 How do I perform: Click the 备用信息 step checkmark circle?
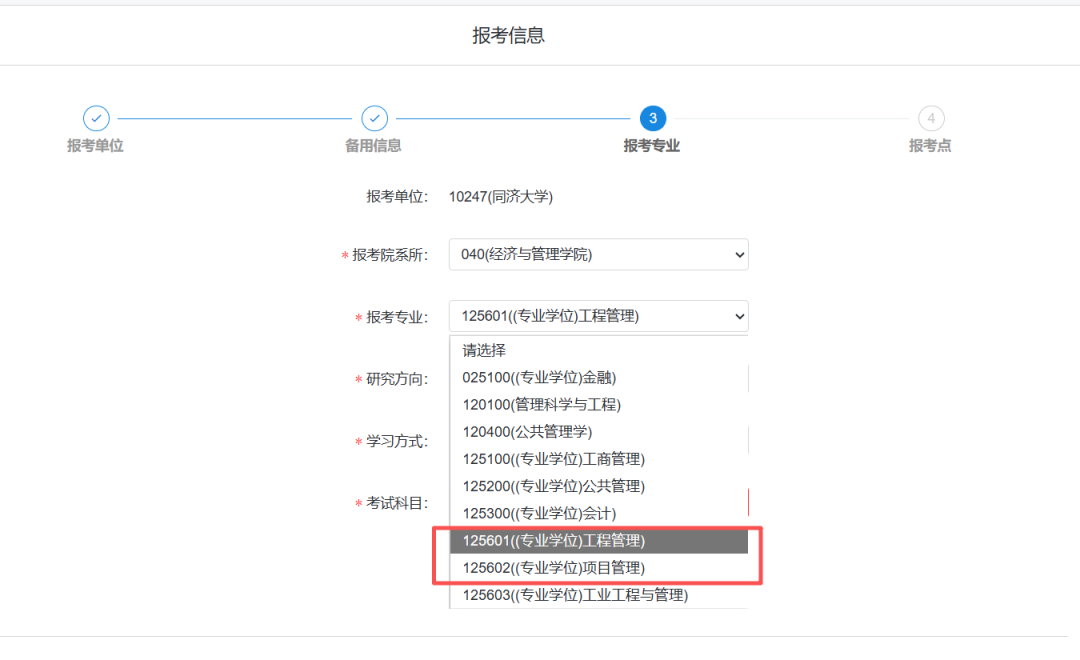click(x=374, y=118)
